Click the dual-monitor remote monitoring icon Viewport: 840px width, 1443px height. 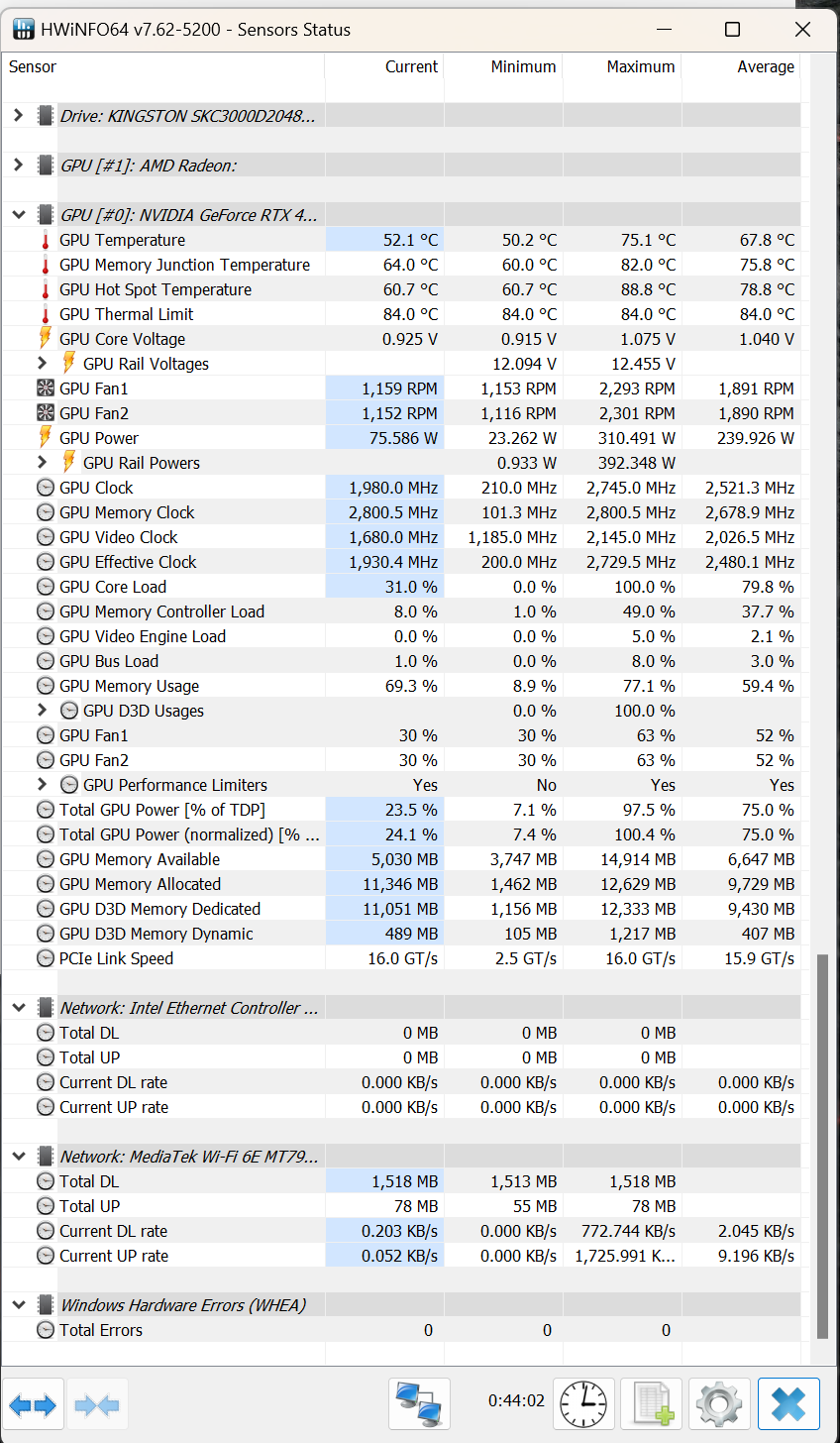point(420,1403)
